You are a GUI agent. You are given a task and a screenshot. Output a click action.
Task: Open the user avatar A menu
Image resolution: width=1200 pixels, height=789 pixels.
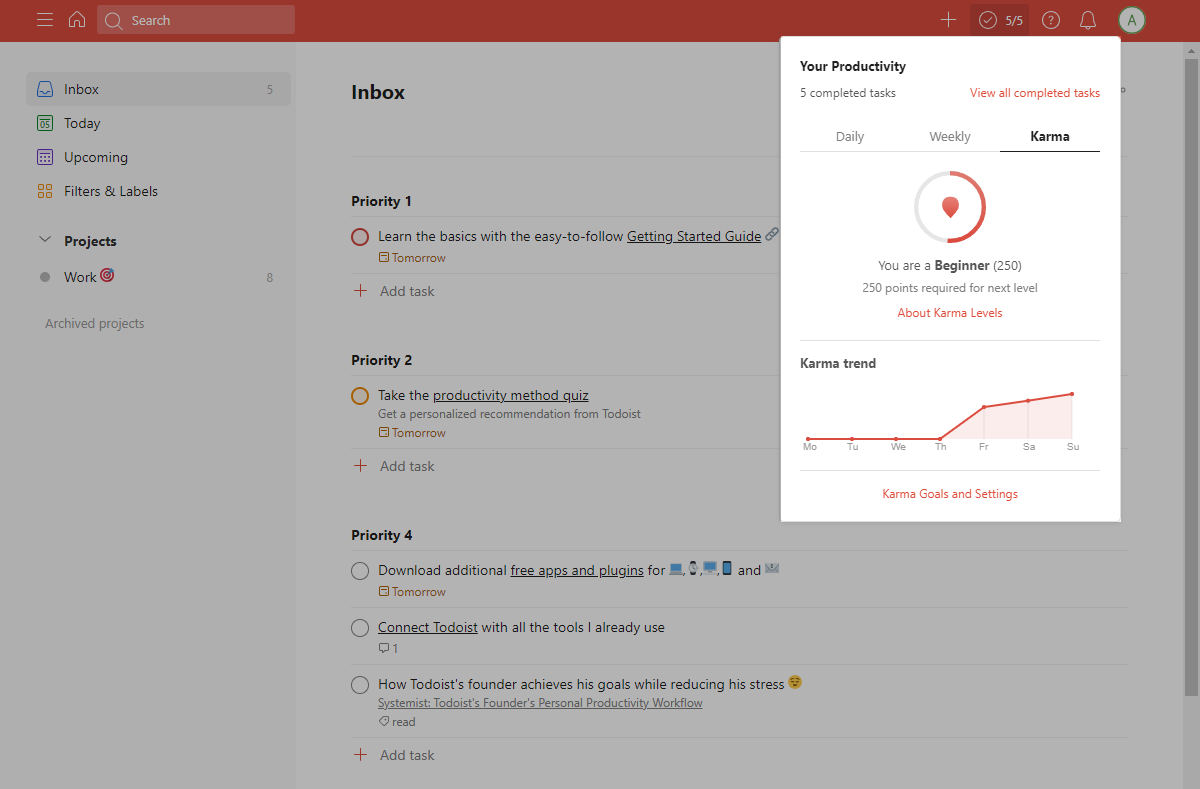coord(1132,20)
